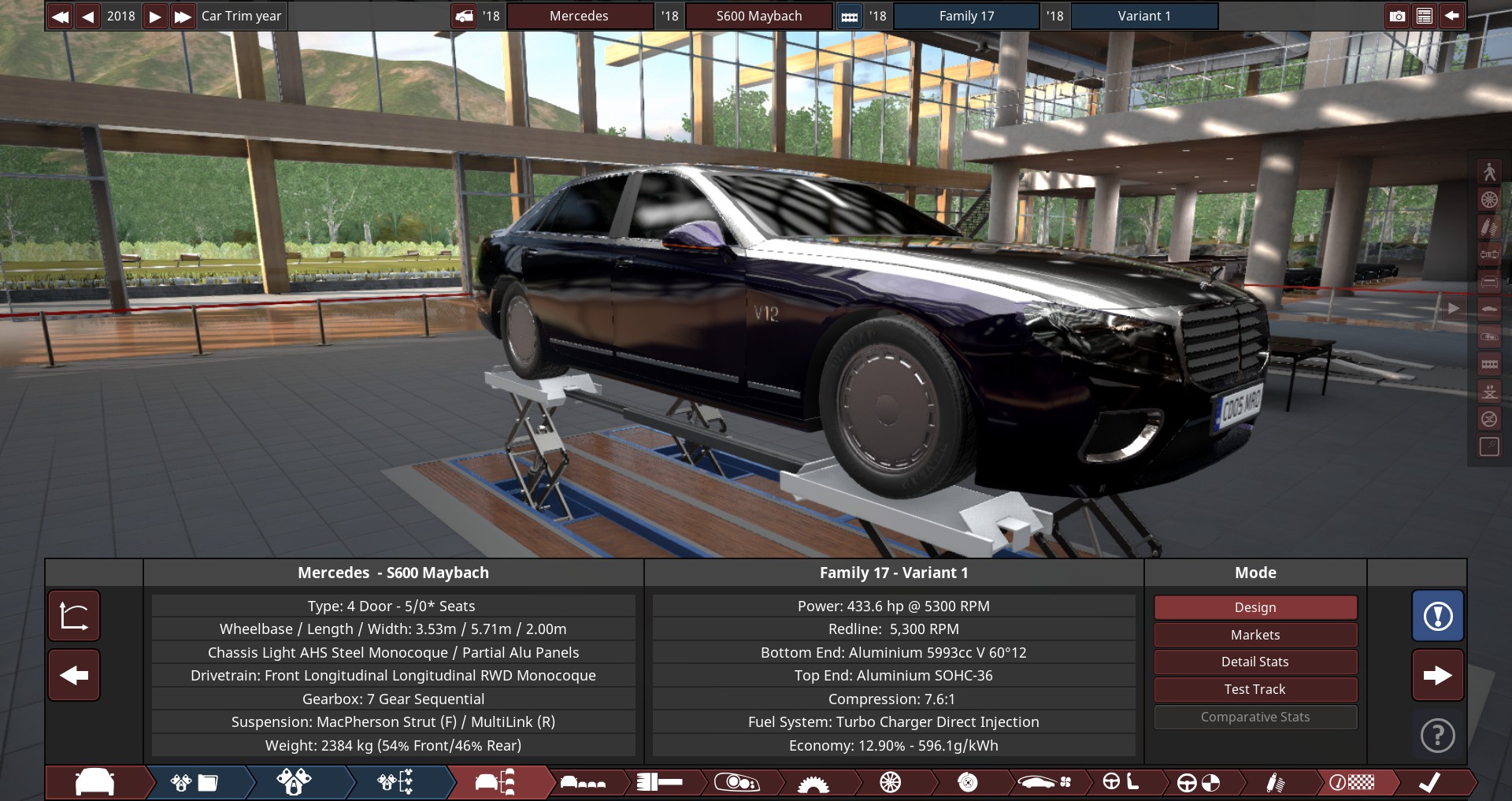Open the final checkmark summary tab
The image size is (1512, 801).
pyautogui.click(x=1429, y=782)
